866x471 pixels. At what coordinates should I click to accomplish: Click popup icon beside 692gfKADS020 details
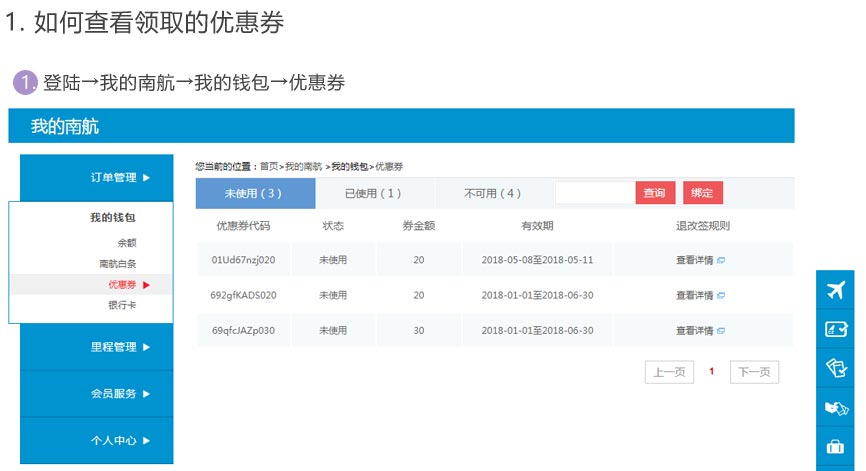pos(720,295)
